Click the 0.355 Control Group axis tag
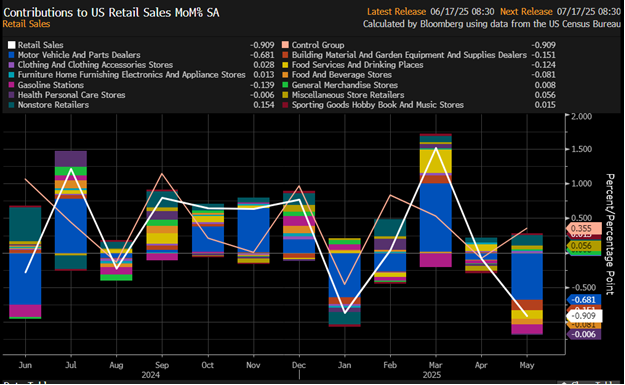Viewport: 625px width, 385px height. 584,228
